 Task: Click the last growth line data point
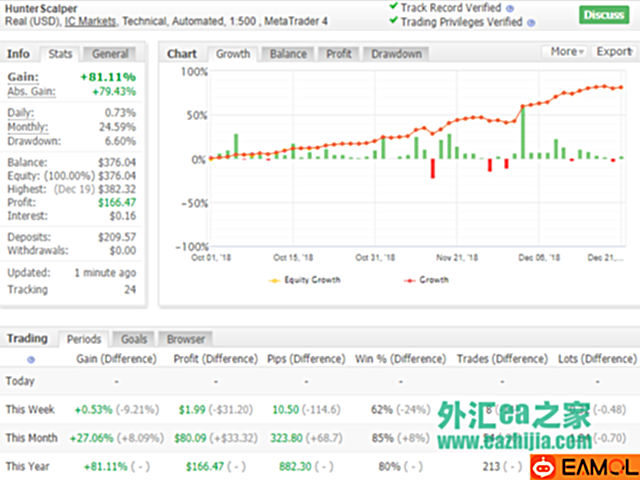[621, 87]
